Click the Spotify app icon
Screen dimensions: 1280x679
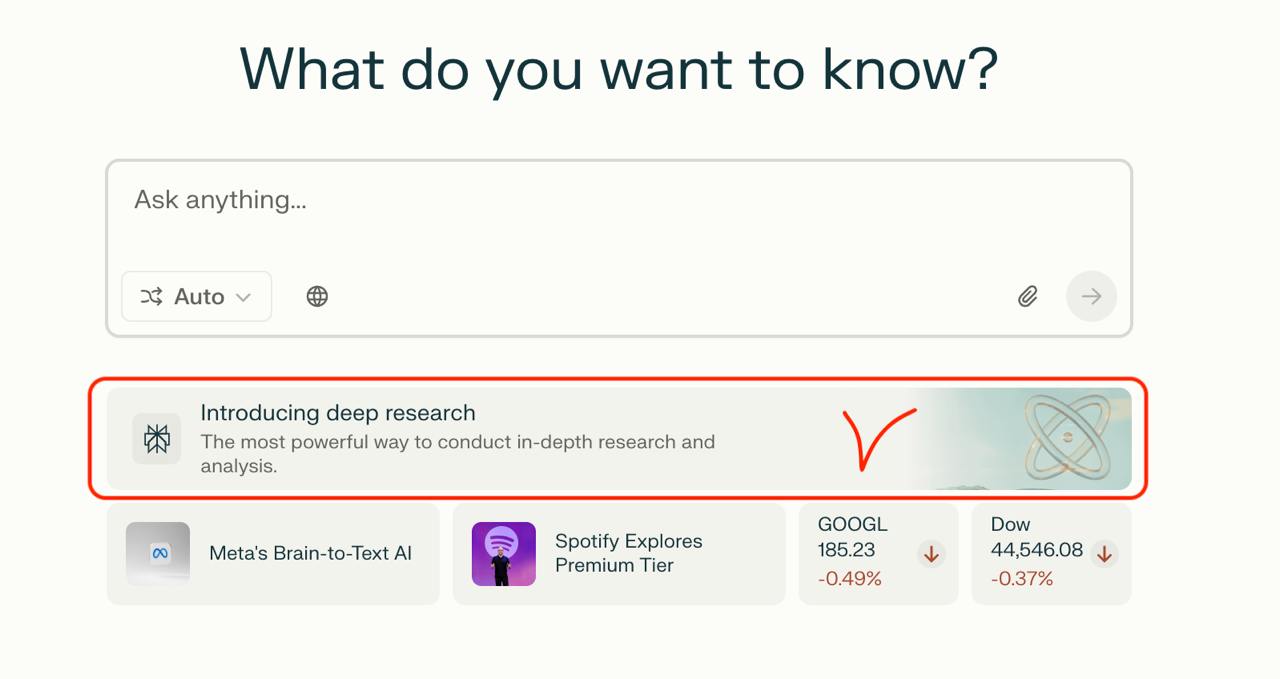point(503,553)
